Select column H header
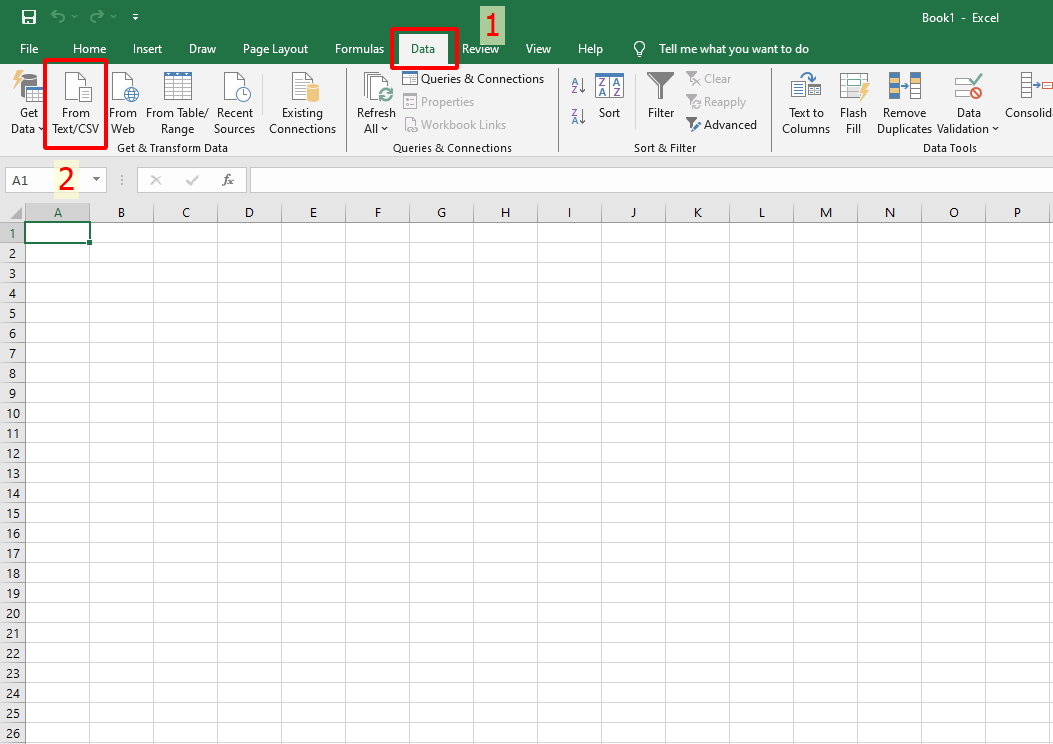Image resolution: width=1053 pixels, height=744 pixels. point(505,213)
